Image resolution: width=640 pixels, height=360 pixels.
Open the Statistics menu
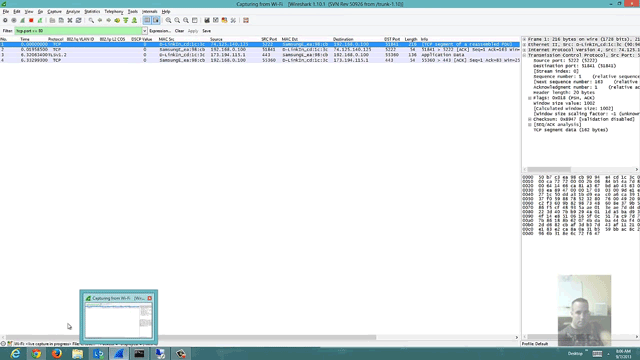click(x=92, y=11)
